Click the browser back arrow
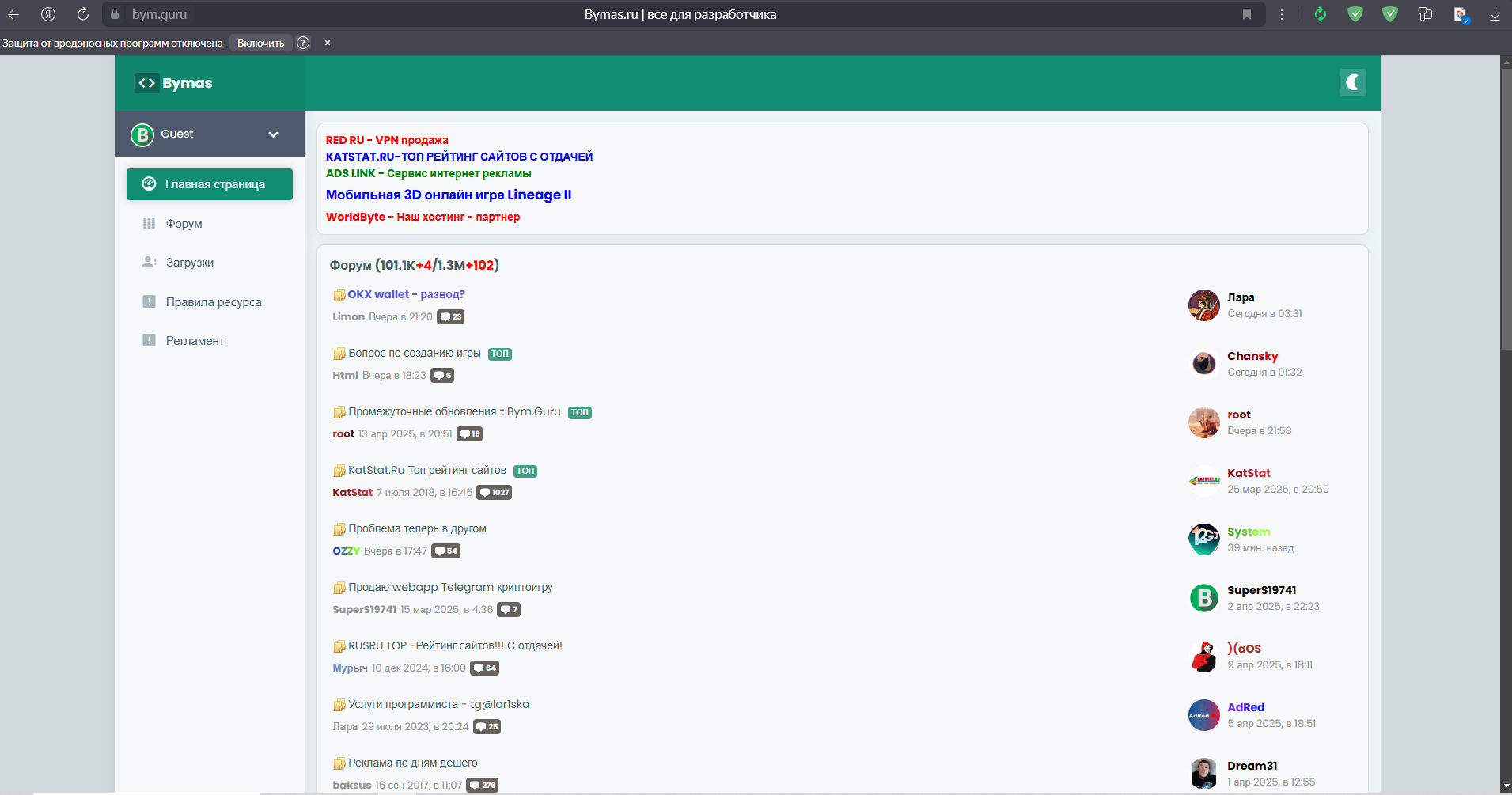Viewport: 1512px width, 795px height. [x=13, y=14]
